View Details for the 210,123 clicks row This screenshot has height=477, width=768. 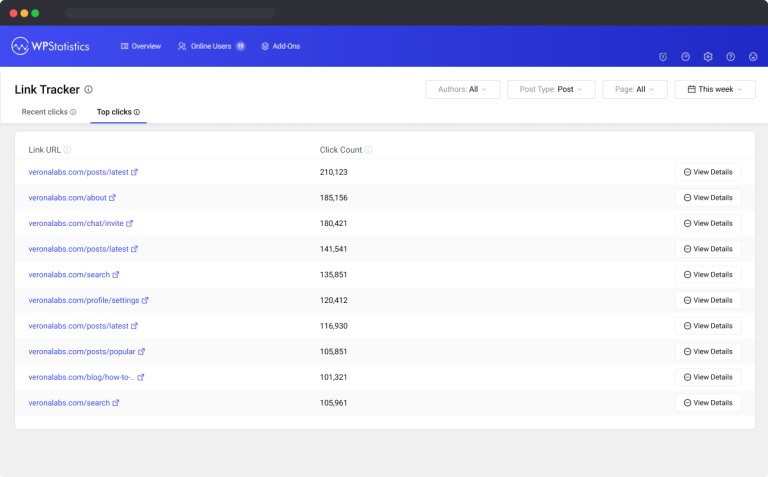click(x=708, y=172)
